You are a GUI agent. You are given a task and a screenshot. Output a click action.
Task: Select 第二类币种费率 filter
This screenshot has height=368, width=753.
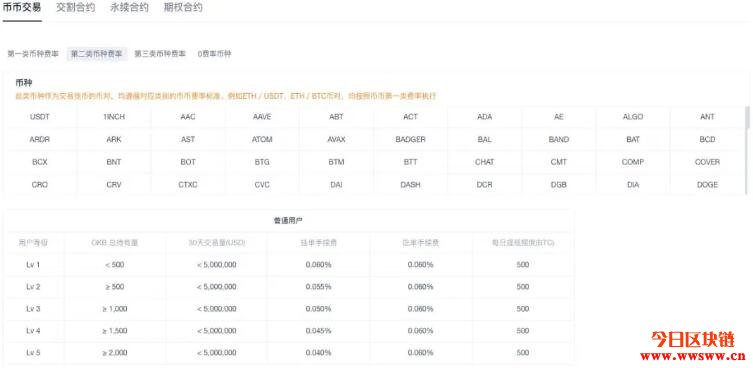click(x=97, y=54)
